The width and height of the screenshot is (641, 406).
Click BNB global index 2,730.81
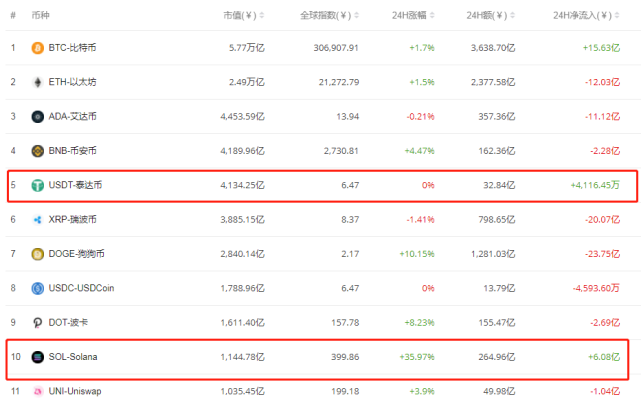(x=341, y=151)
